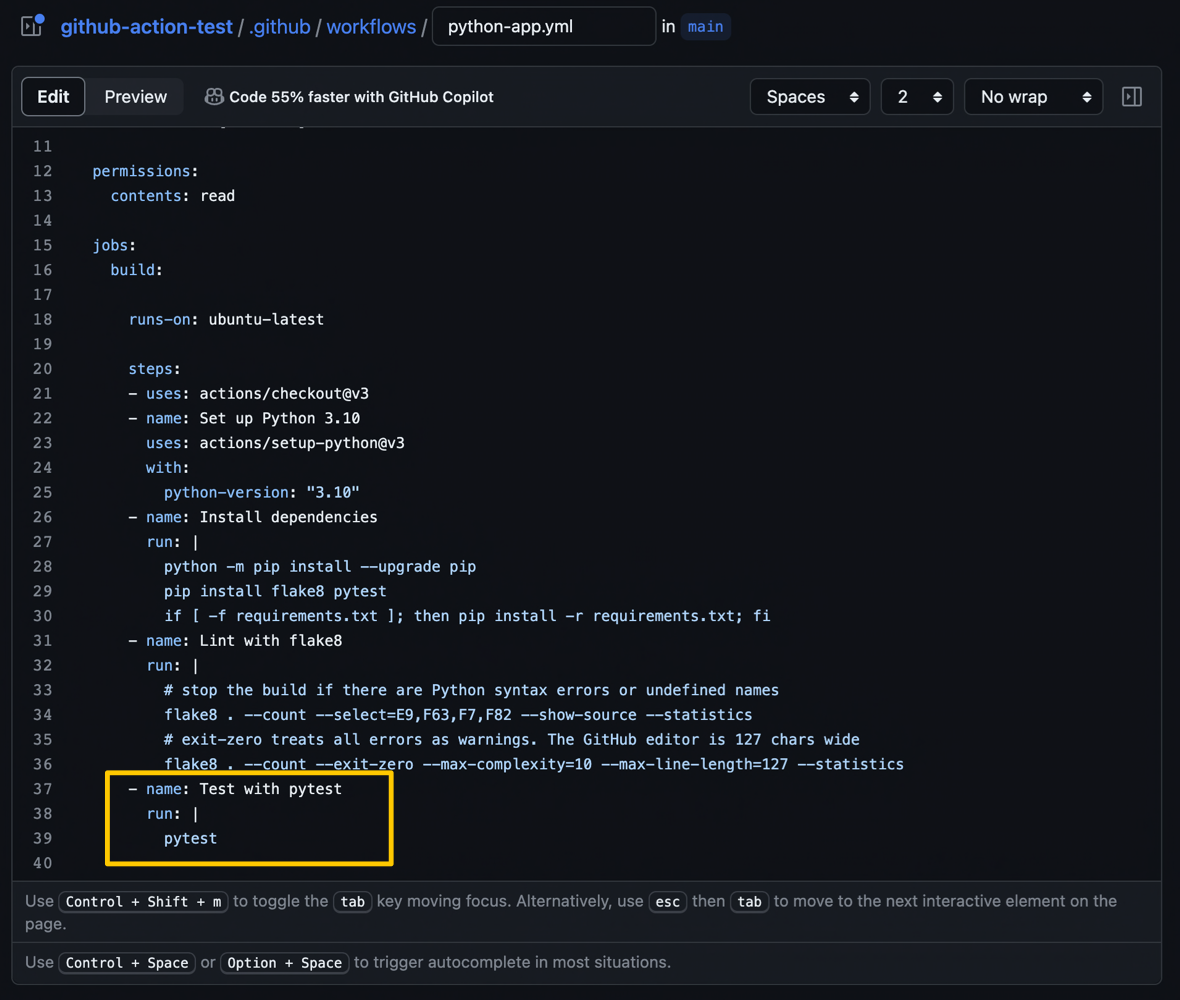Click line number 40 in gutter
The image size is (1180, 1000).
pos(42,863)
